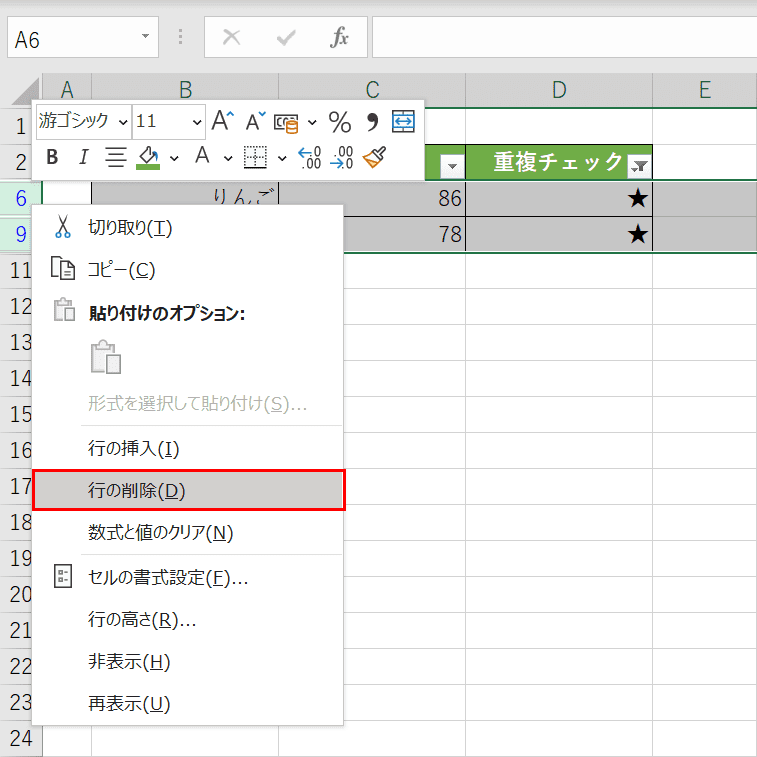Apply comma style format
757x757 pixels.
click(x=372, y=122)
